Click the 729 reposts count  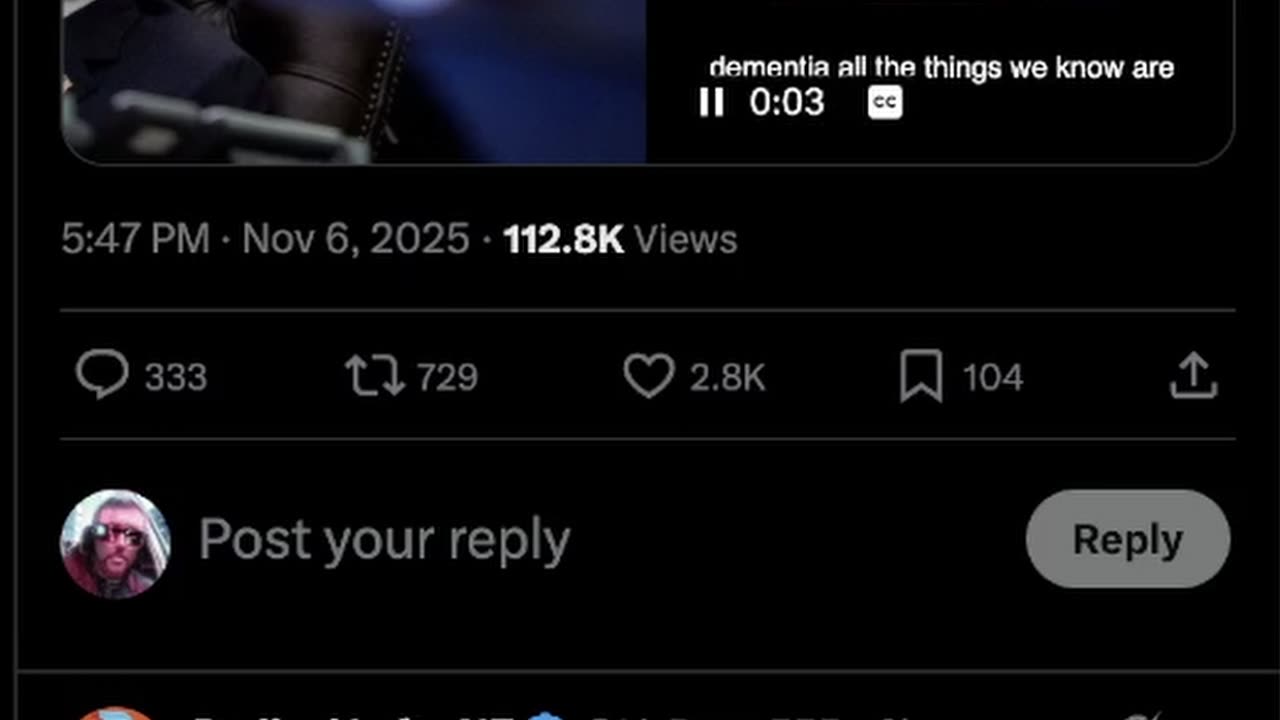[x=447, y=377]
